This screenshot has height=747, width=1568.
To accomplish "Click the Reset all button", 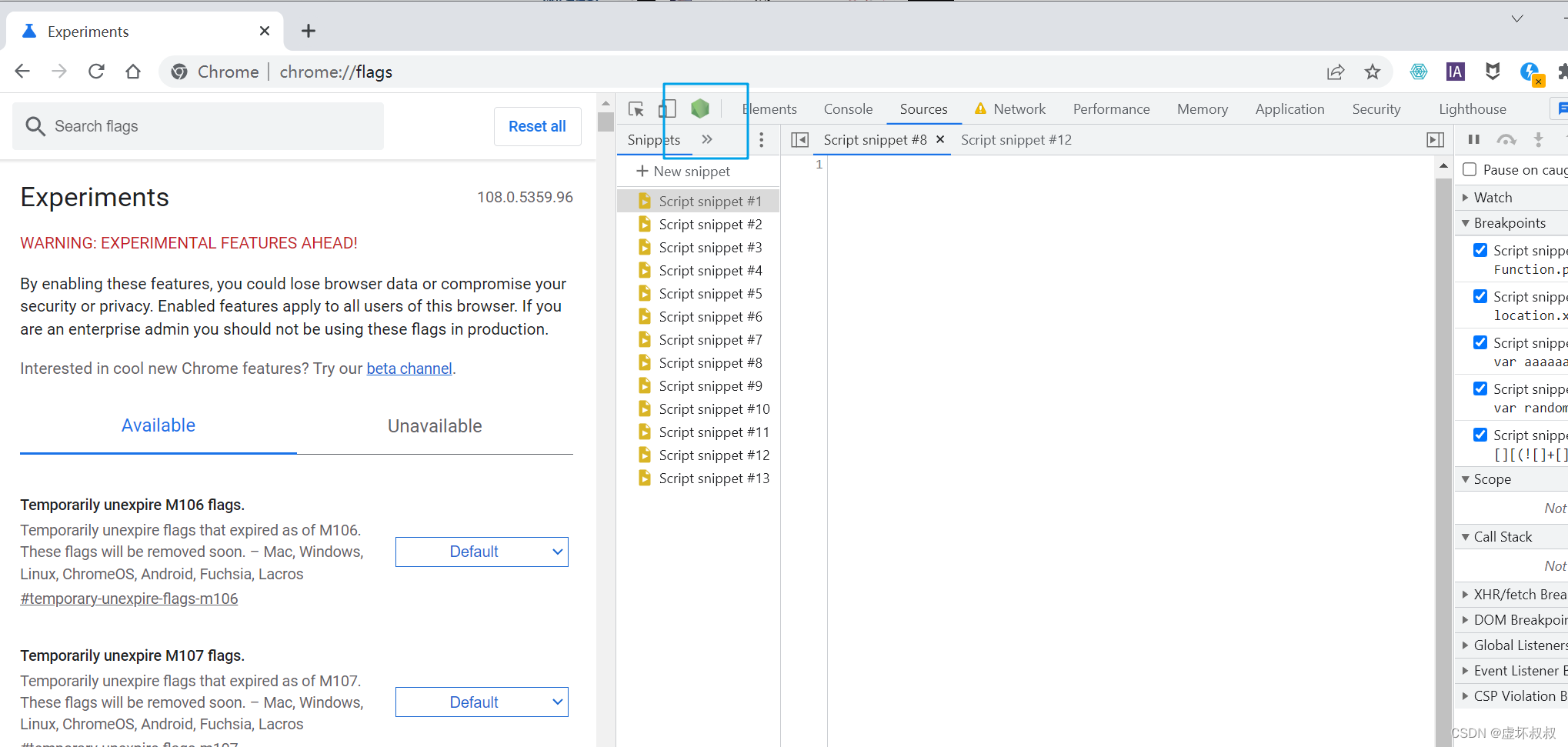I will pos(537,126).
